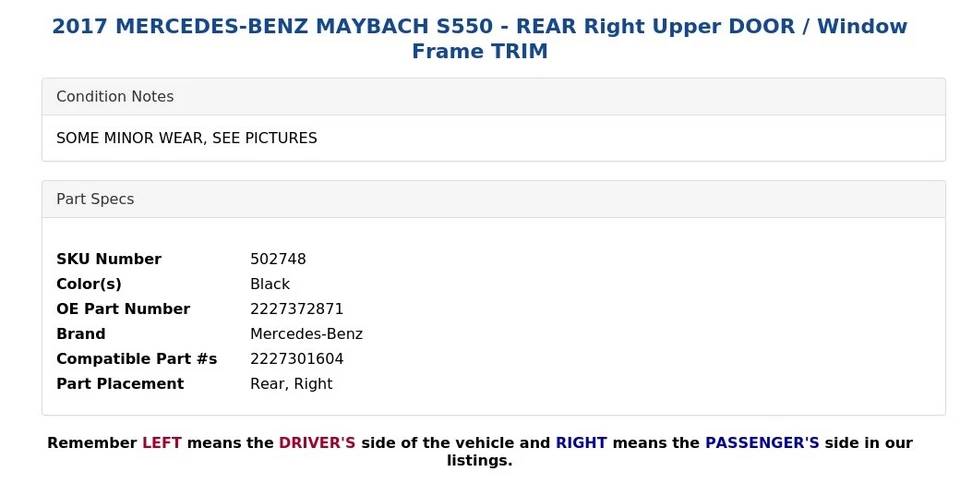Click the Part Placement label
The height and width of the screenshot is (484, 960).
120,384
